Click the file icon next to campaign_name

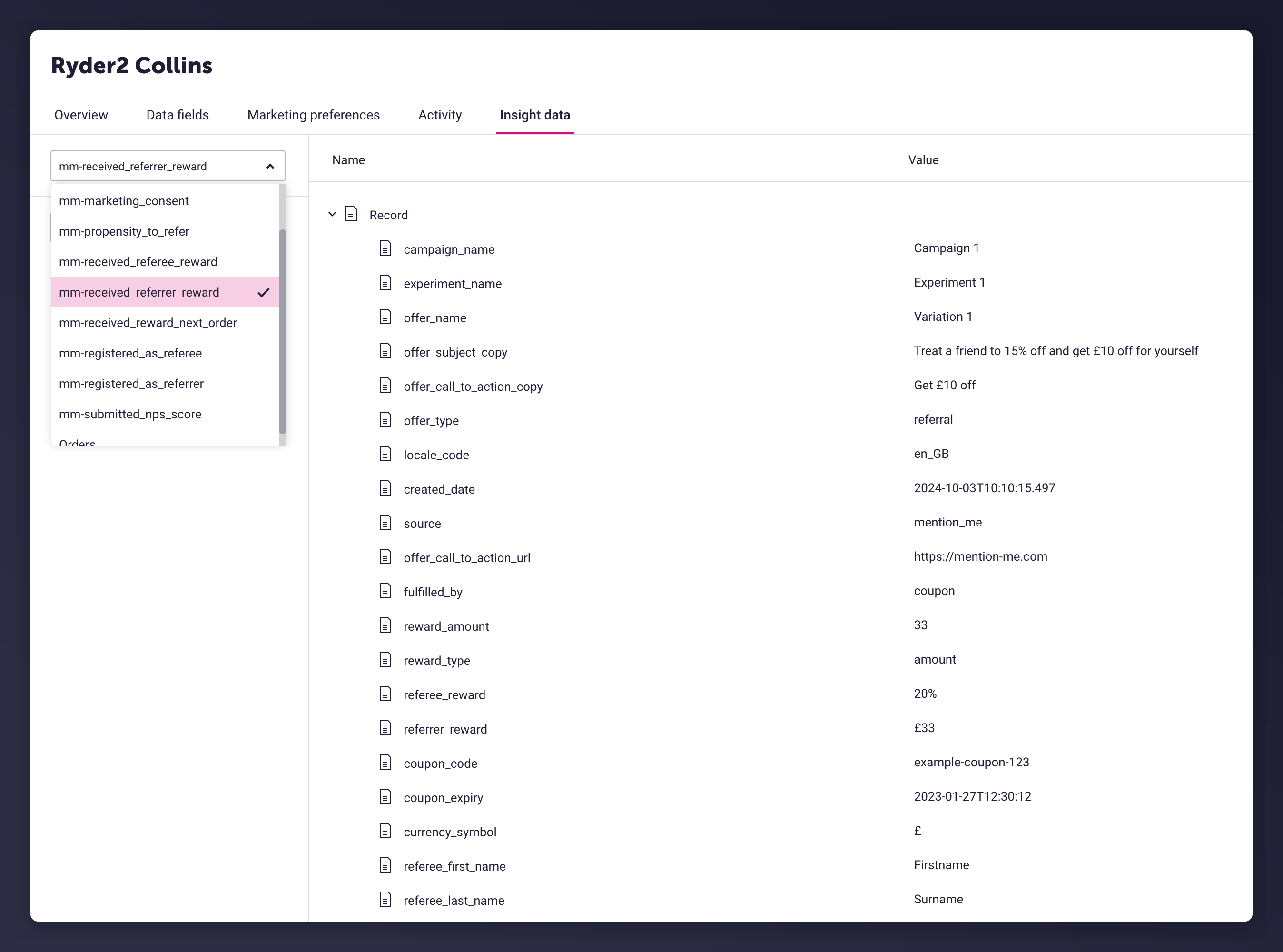385,248
